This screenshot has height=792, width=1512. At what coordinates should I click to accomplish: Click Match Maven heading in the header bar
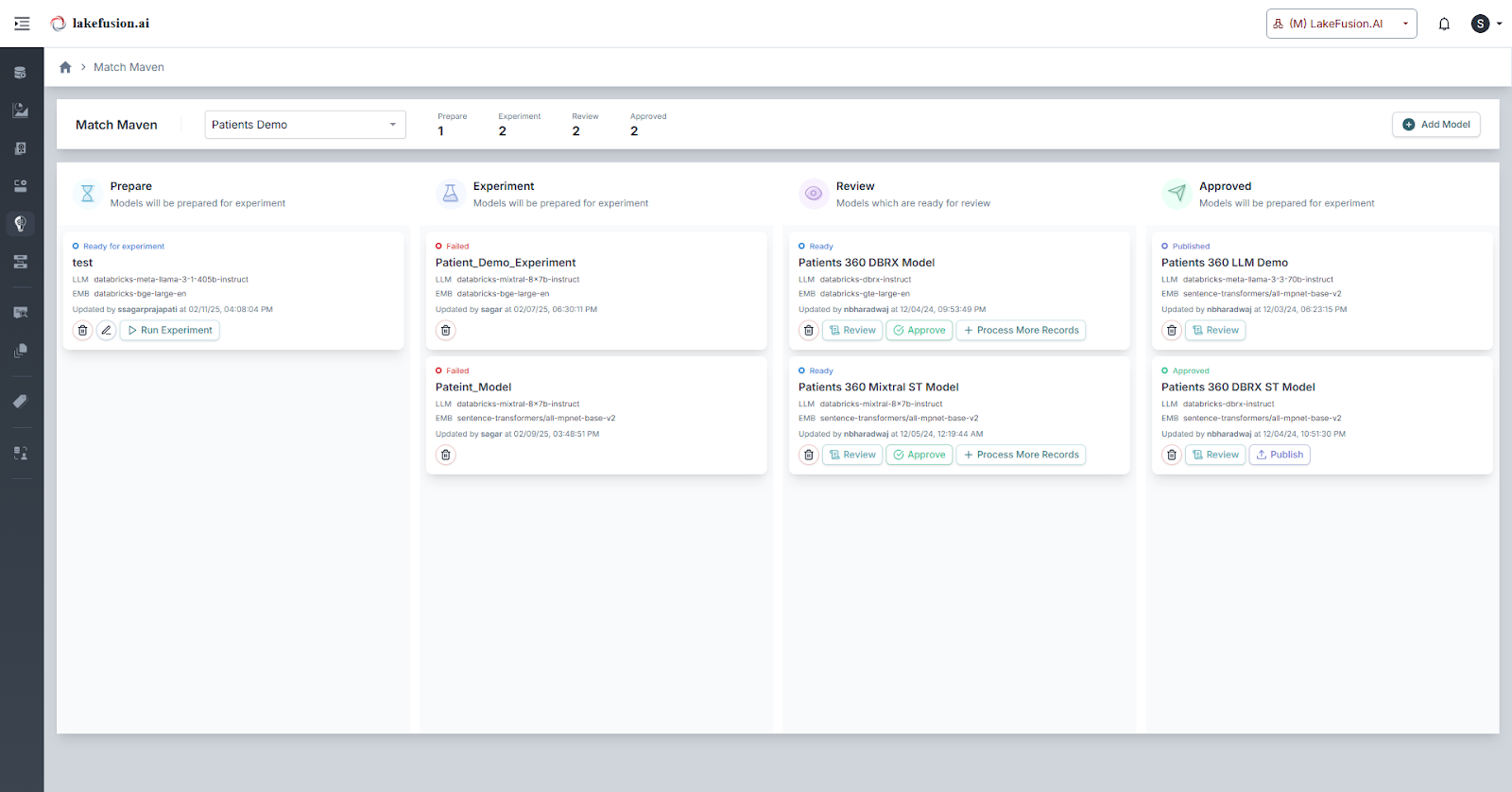click(x=116, y=125)
